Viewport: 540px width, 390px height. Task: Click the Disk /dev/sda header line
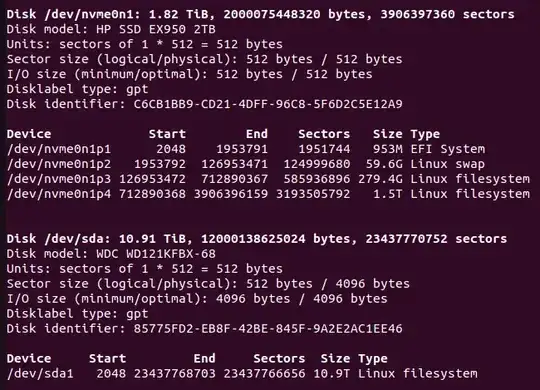[x=257, y=239]
